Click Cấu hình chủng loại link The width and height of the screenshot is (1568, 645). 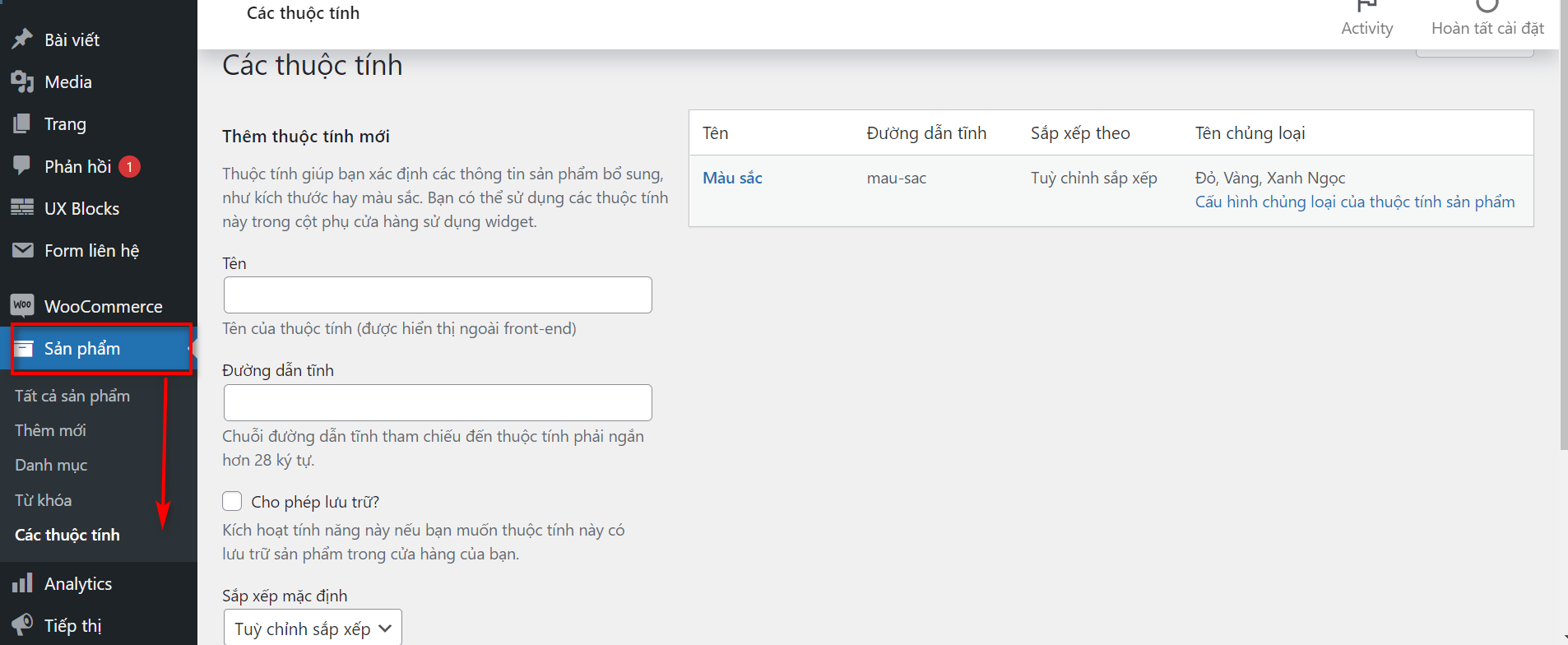pyautogui.click(x=1354, y=202)
